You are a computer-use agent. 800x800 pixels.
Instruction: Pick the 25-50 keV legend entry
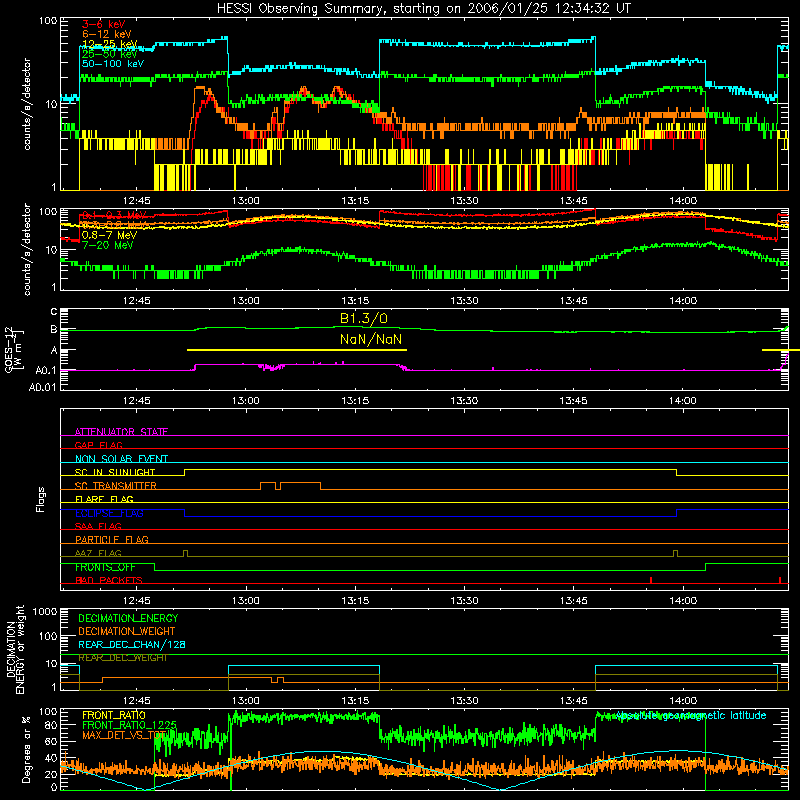pyautogui.click(x=110, y=54)
